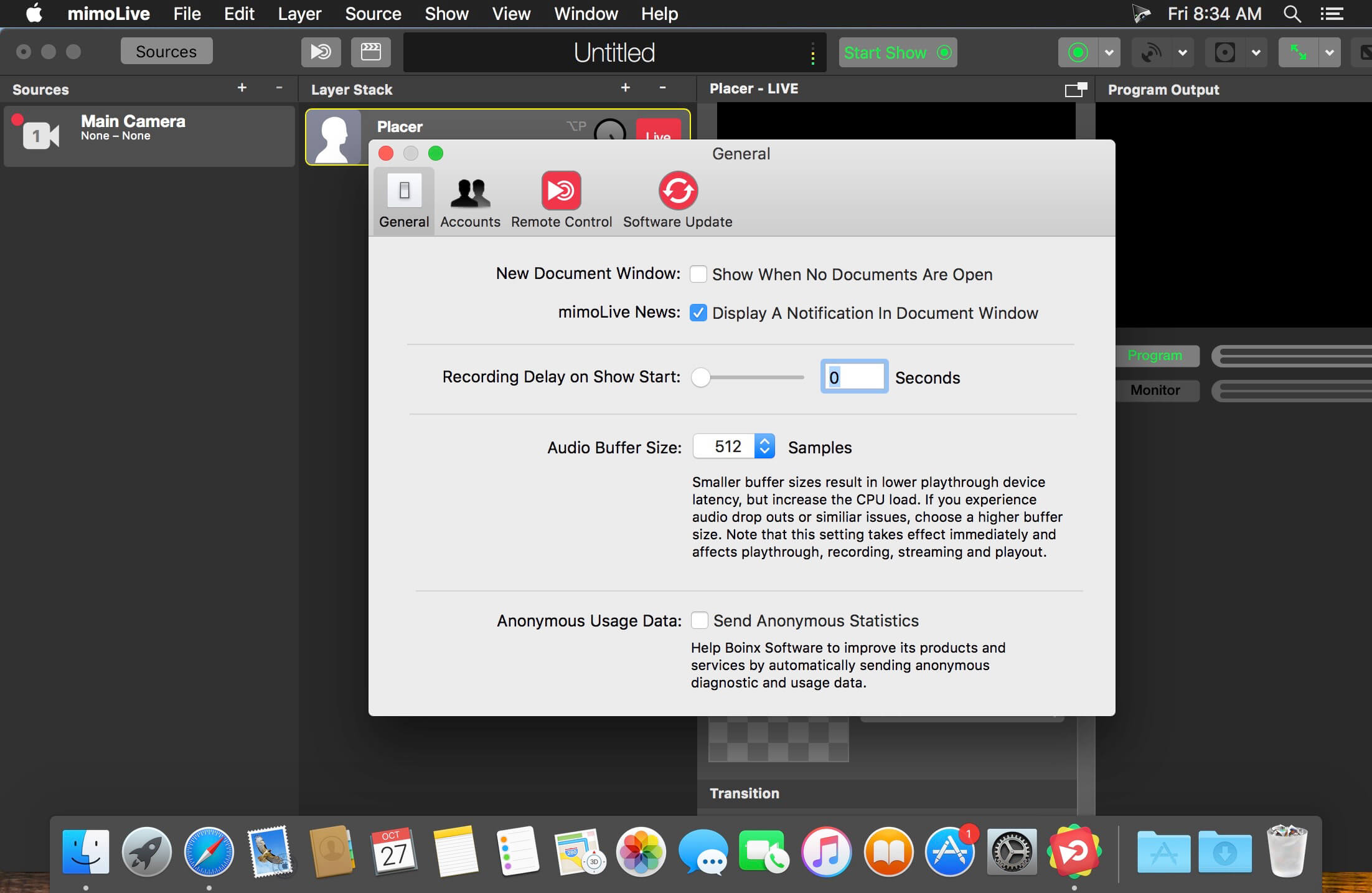Click the Monitor volume level slider
Viewport: 1372px width, 893px height.
click(1292, 391)
